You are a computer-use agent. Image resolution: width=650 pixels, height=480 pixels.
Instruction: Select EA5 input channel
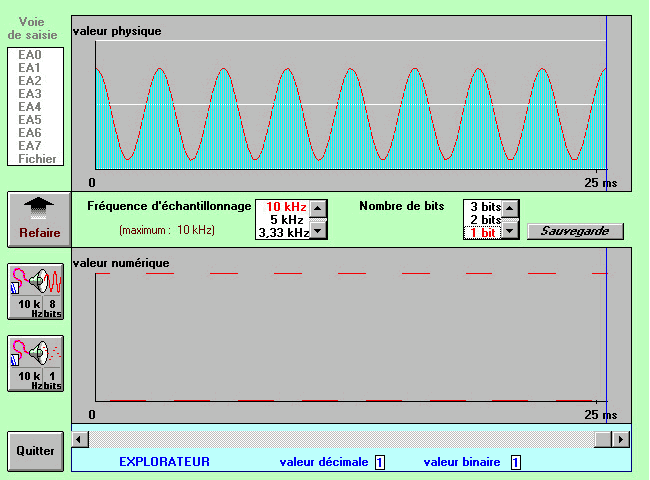pos(30,120)
